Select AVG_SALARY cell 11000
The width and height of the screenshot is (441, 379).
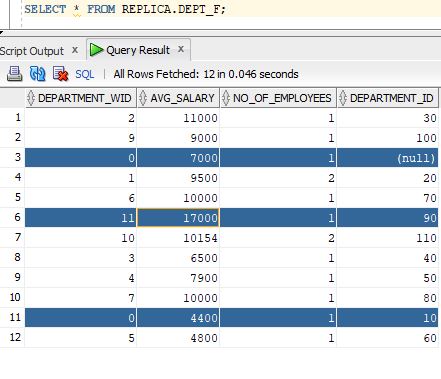pos(178,118)
